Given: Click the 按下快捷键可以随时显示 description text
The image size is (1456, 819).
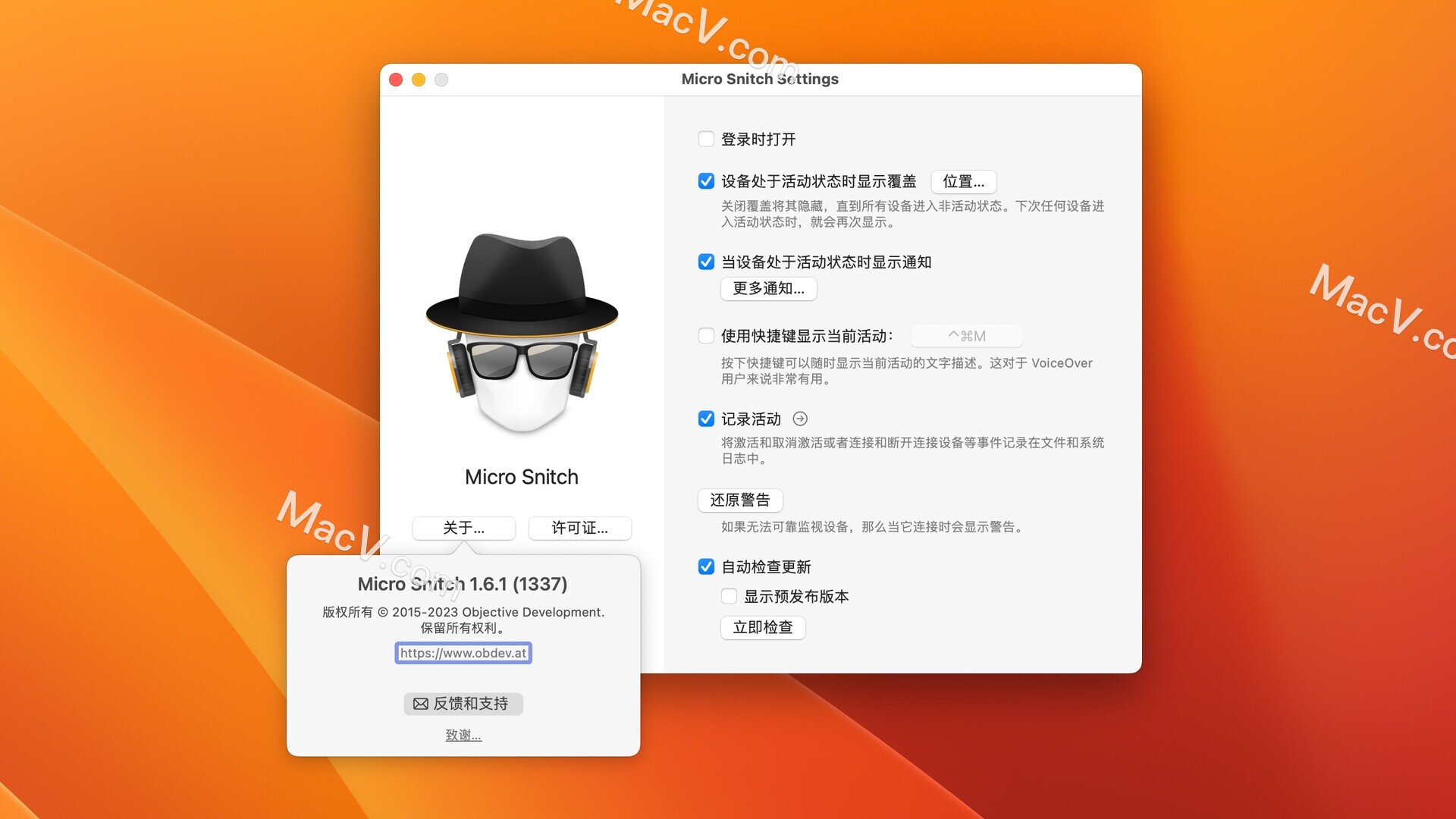Looking at the screenshot, I should [x=907, y=371].
